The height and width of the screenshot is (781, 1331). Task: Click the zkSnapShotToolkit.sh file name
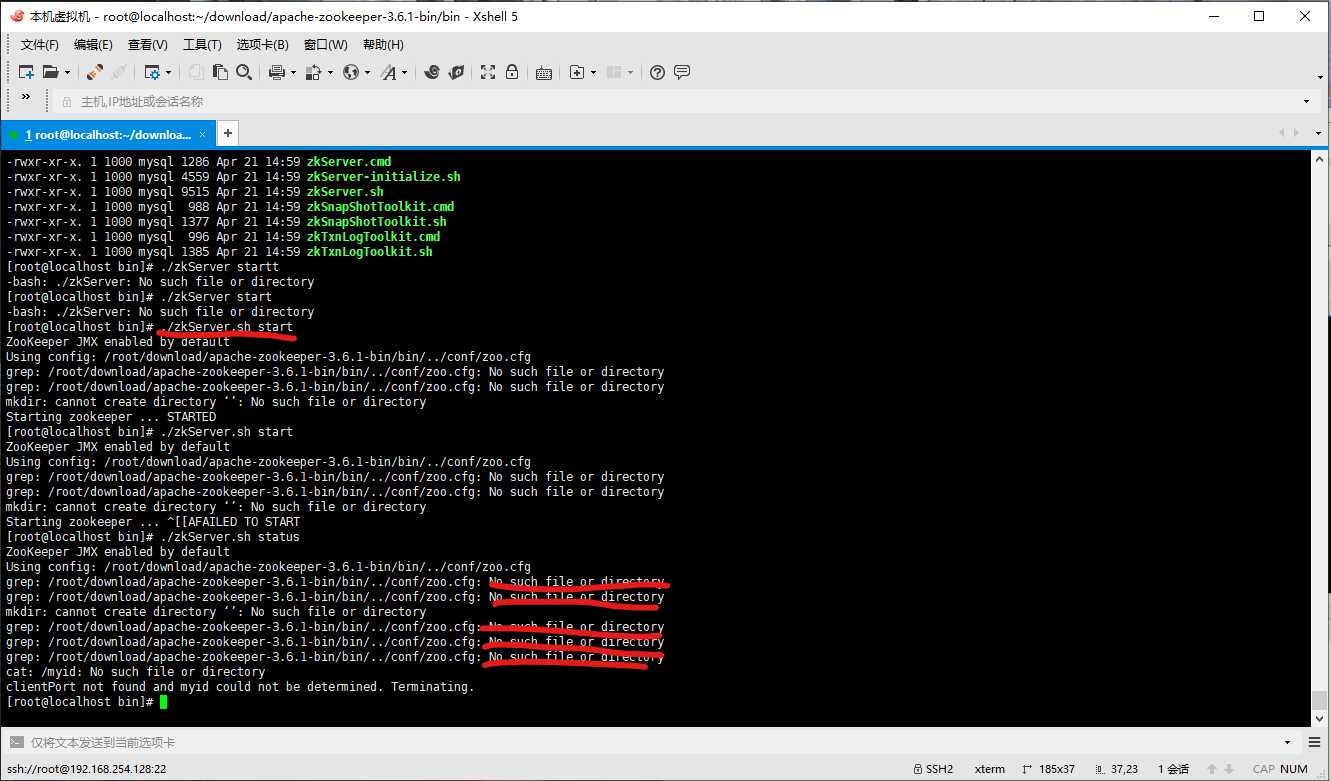coord(377,222)
